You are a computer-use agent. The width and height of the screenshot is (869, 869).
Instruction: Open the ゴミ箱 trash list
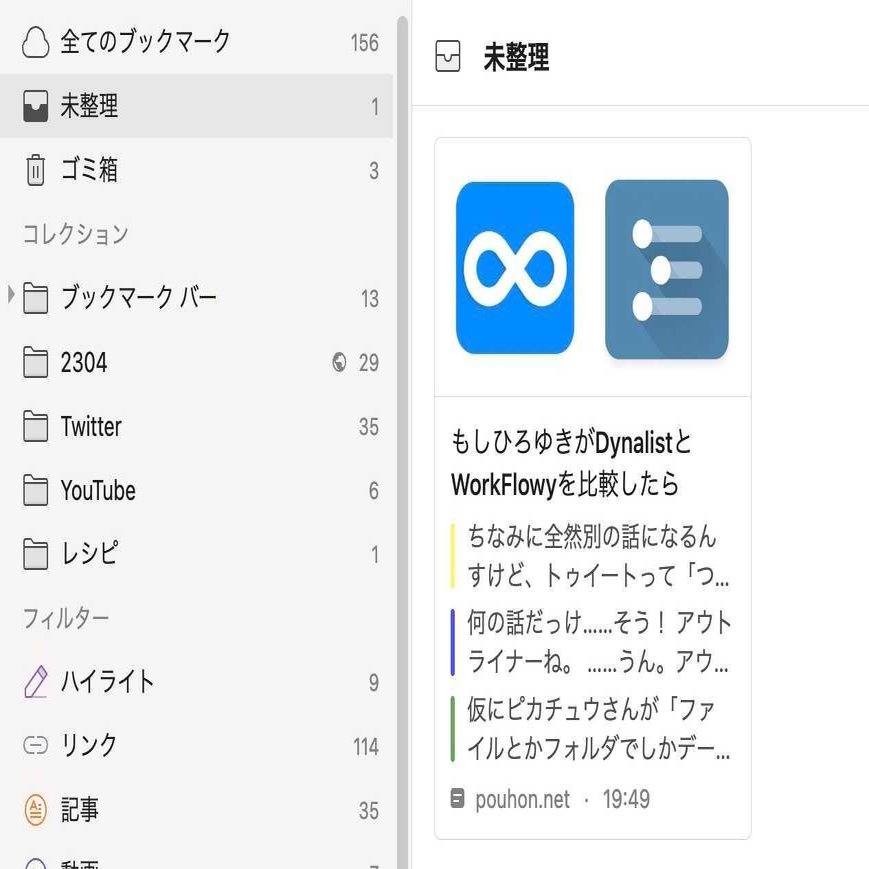point(196,170)
